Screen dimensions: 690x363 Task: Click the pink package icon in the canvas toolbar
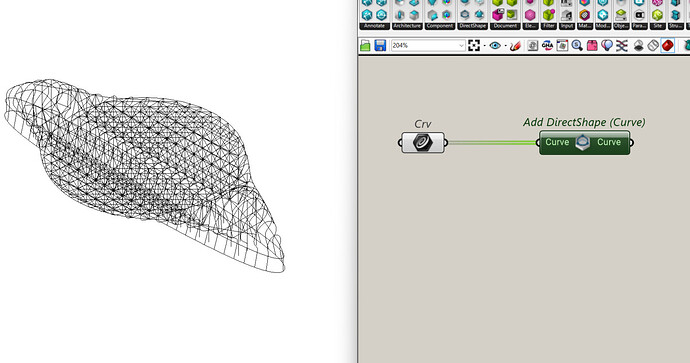pos(592,45)
